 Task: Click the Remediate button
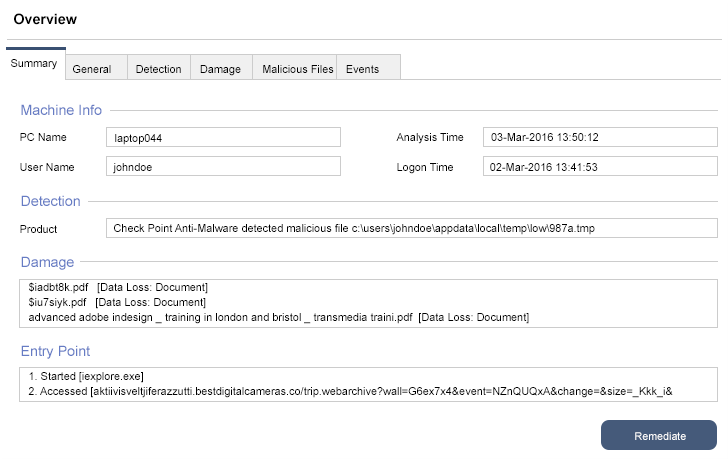click(659, 435)
